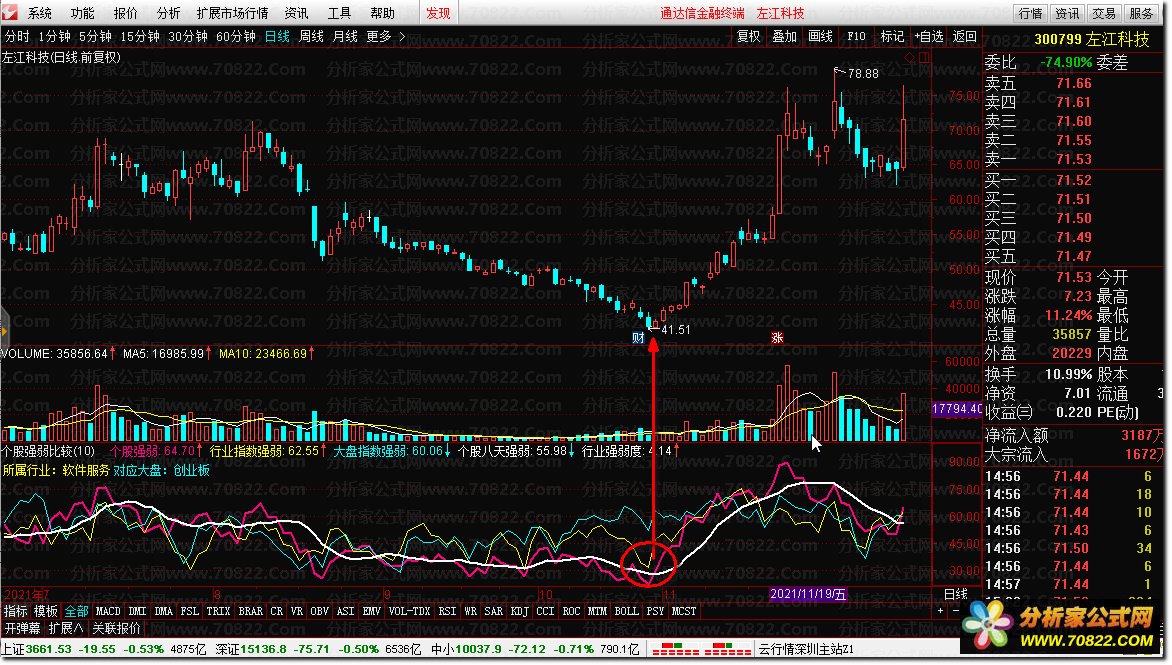The image size is (1172, 665).
Task: Click the 2021/11/19/五 date marker
Action: [x=808, y=594]
